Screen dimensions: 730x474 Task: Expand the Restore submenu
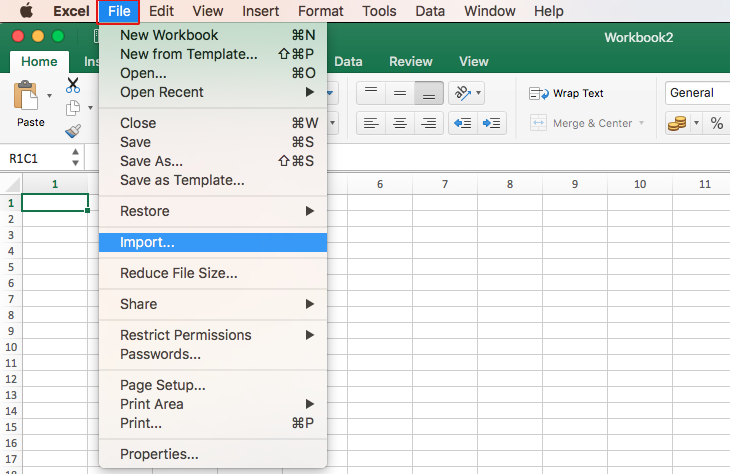213,211
